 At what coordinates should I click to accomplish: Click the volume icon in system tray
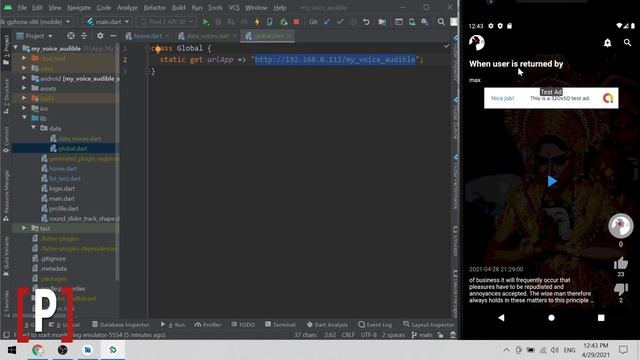tap(554, 350)
